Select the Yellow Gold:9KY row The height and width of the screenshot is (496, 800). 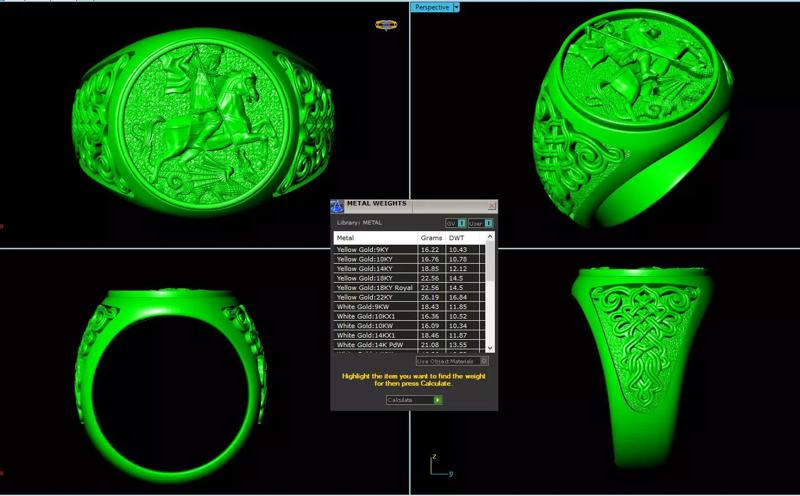(x=409, y=250)
